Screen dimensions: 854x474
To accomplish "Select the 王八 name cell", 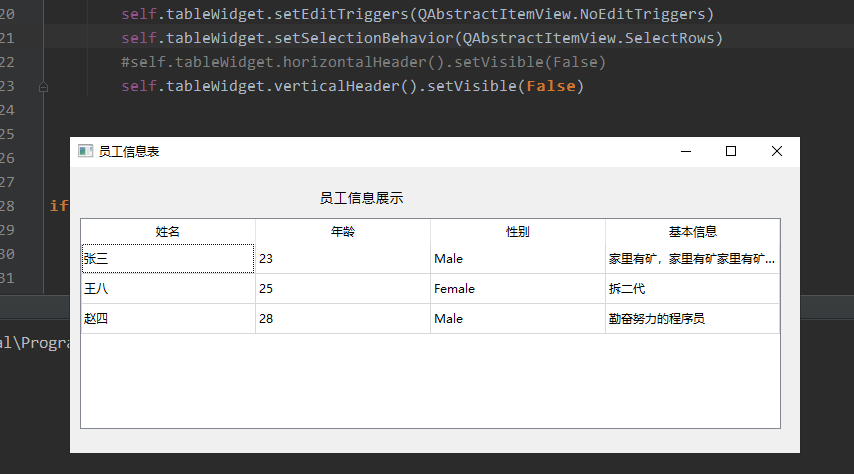I will (x=168, y=288).
